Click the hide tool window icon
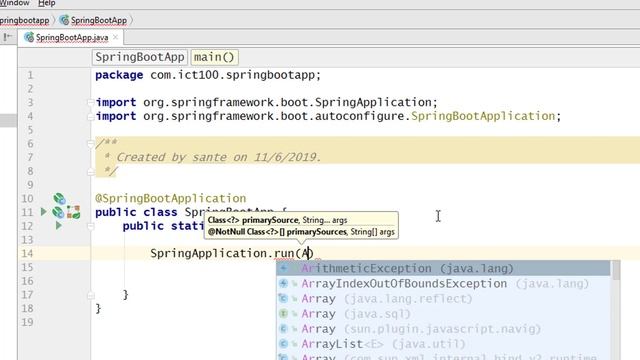The image size is (640, 360). coord(7,38)
